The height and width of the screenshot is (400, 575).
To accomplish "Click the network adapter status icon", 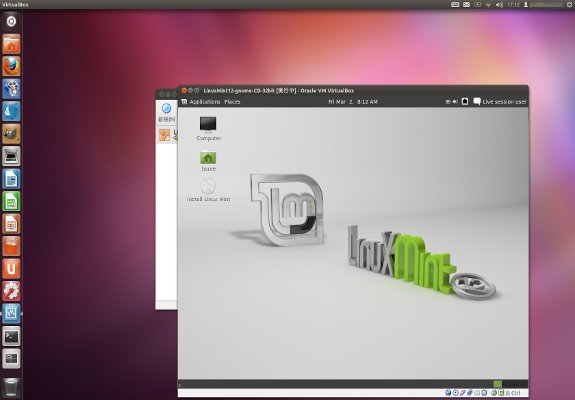I will [469, 393].
